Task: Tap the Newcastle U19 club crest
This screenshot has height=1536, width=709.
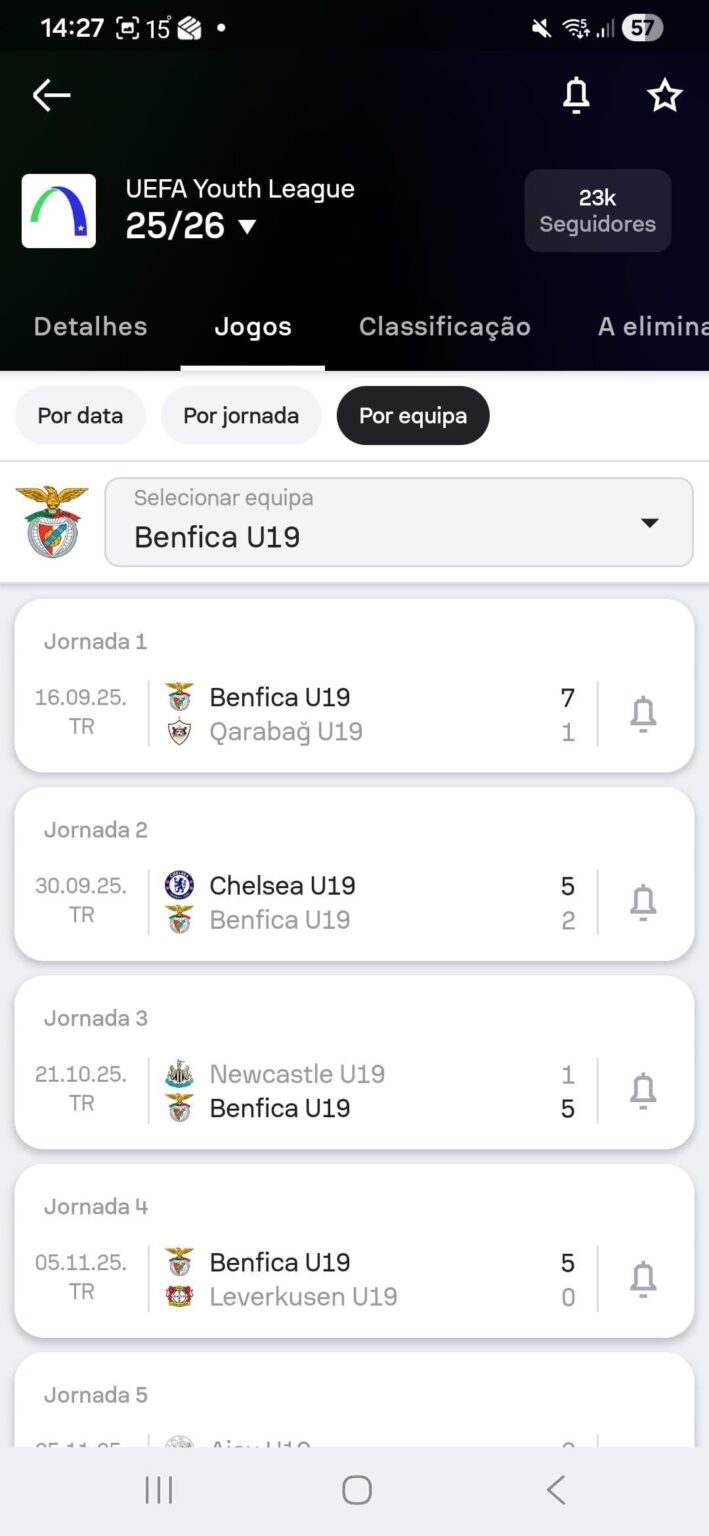Action: (179, 1072)
